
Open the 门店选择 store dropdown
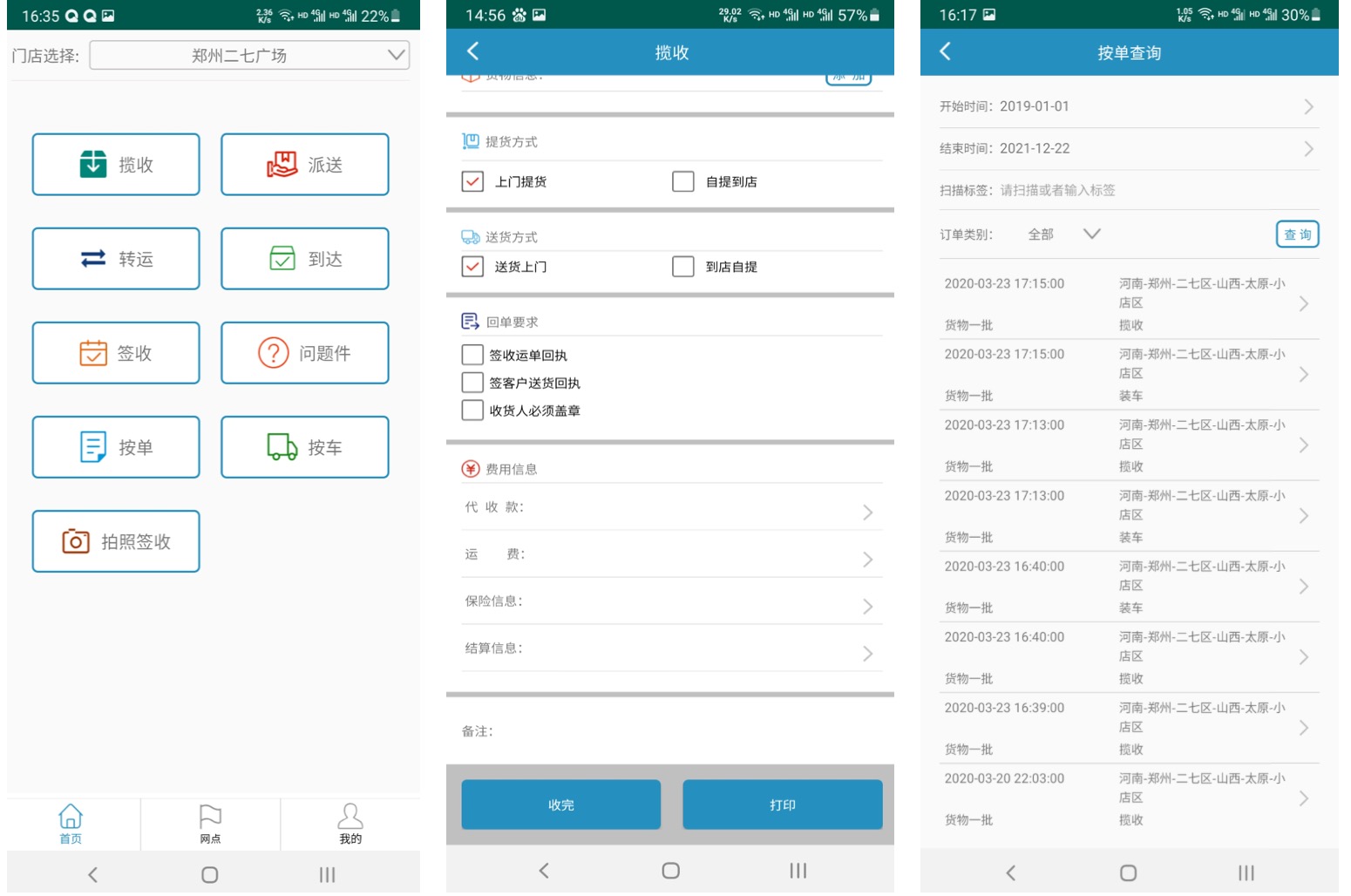point(249,56)
